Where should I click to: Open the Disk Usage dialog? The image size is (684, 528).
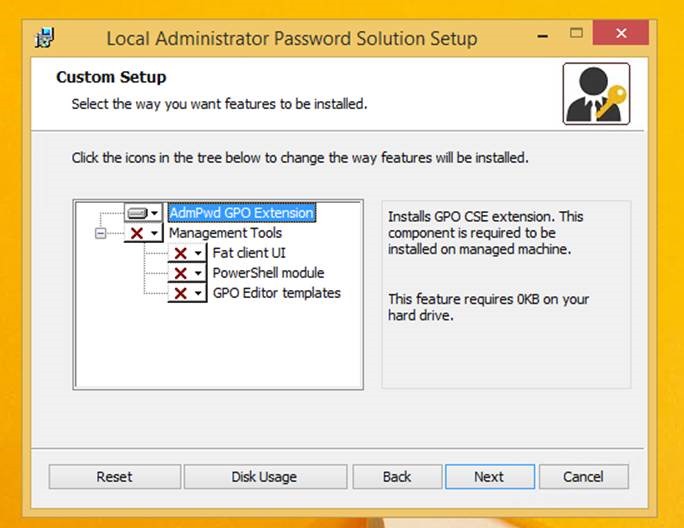tap(265, 477)
